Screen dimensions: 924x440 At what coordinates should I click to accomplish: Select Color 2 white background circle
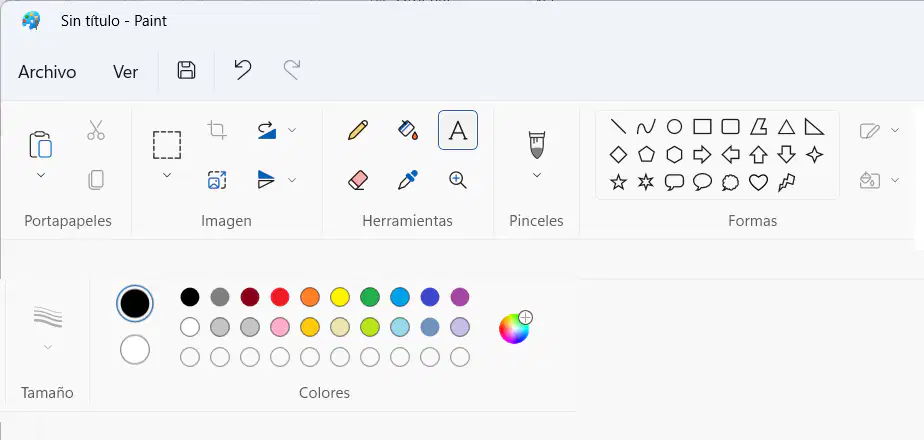tap(135, 350)
